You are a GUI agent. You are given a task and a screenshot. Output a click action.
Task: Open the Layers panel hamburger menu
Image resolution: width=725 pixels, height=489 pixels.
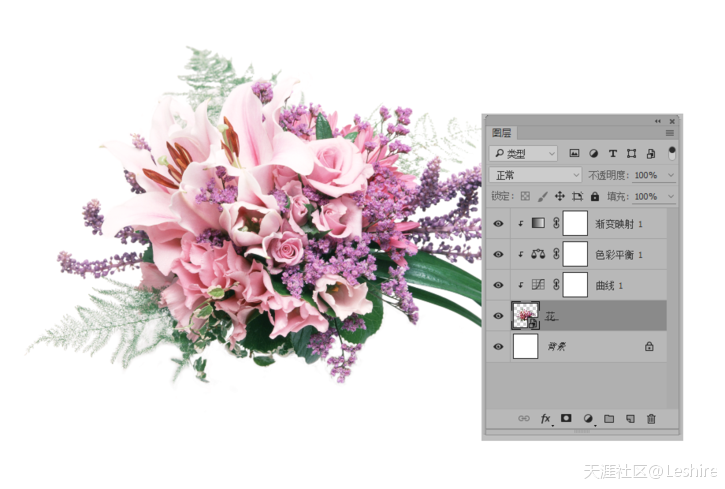(670, 133)
